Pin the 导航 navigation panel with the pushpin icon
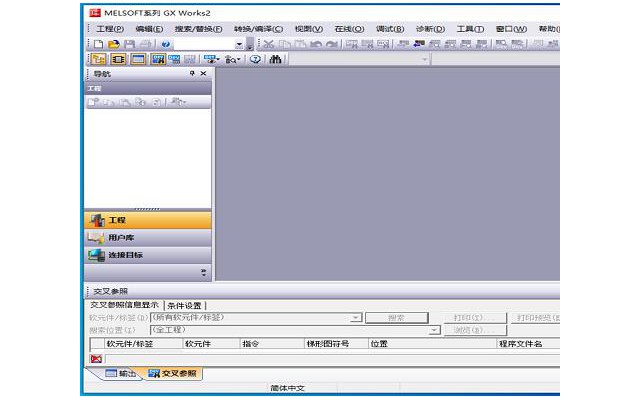 [x=192, y=73]
